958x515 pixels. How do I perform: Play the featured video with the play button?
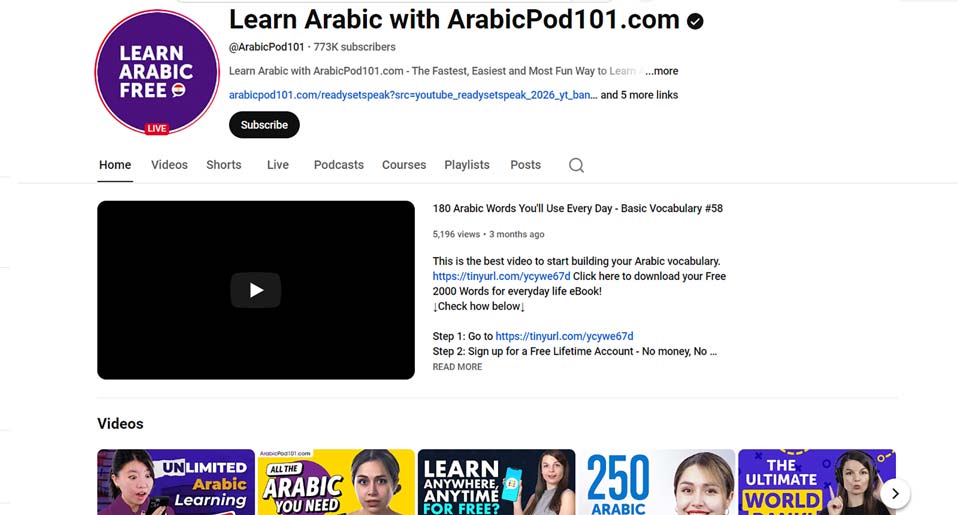click(x=256, y=290)
